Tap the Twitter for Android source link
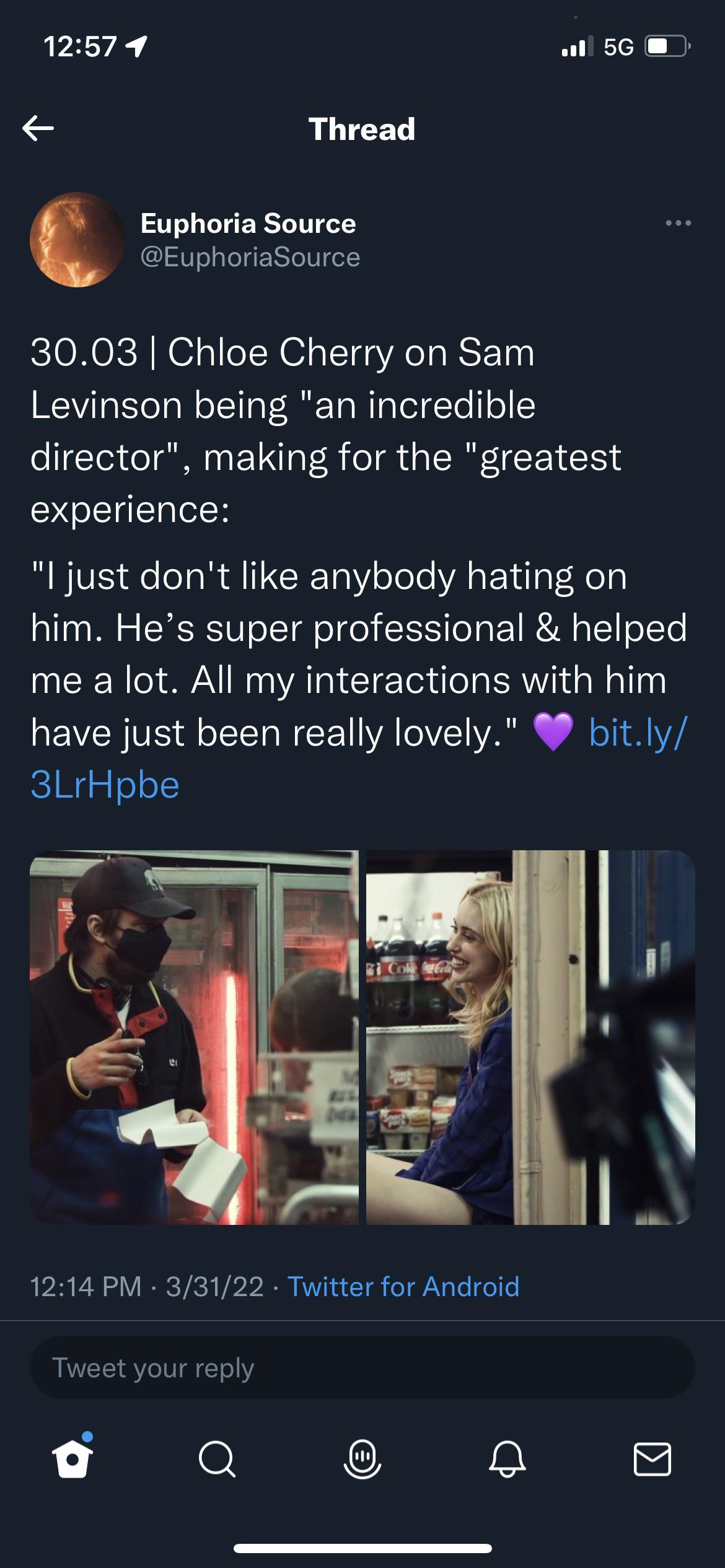The height and width of the screenshot is (1568, 725). pos(403,1287)
